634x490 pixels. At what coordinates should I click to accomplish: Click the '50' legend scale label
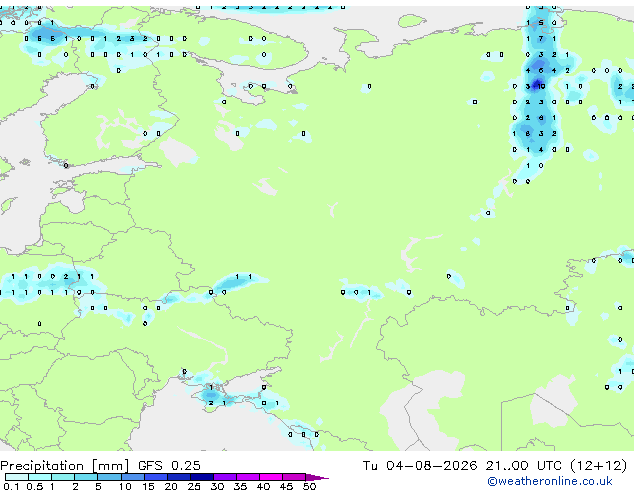(x=309, y=486)
